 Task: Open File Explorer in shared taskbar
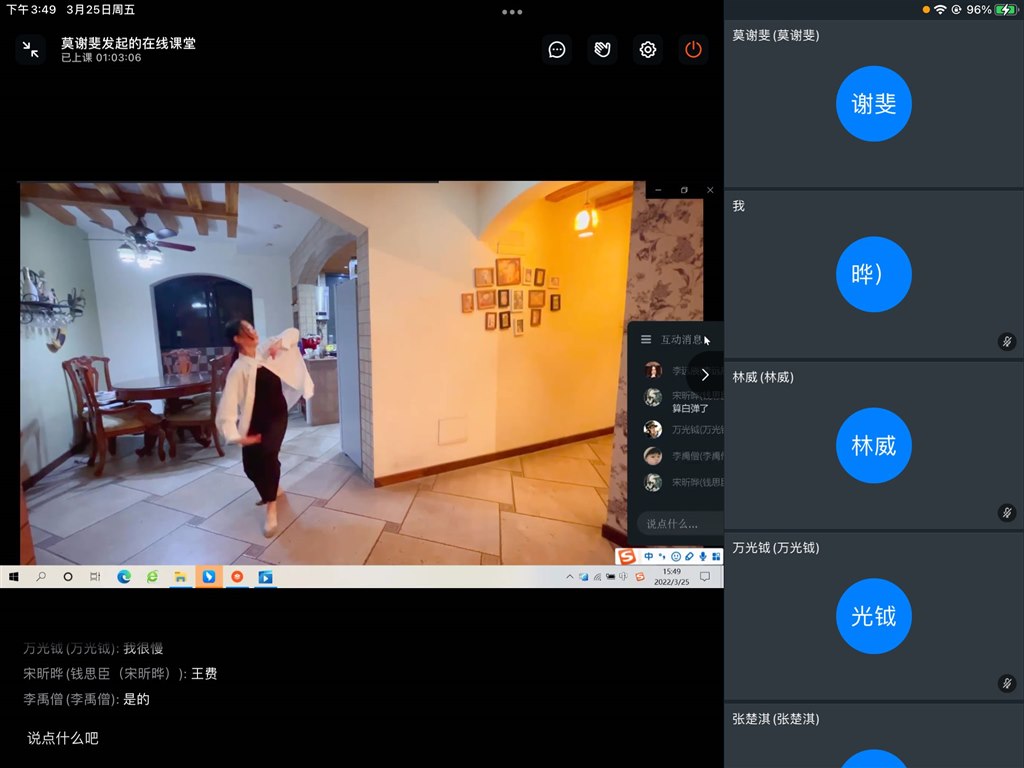(180, 577)
